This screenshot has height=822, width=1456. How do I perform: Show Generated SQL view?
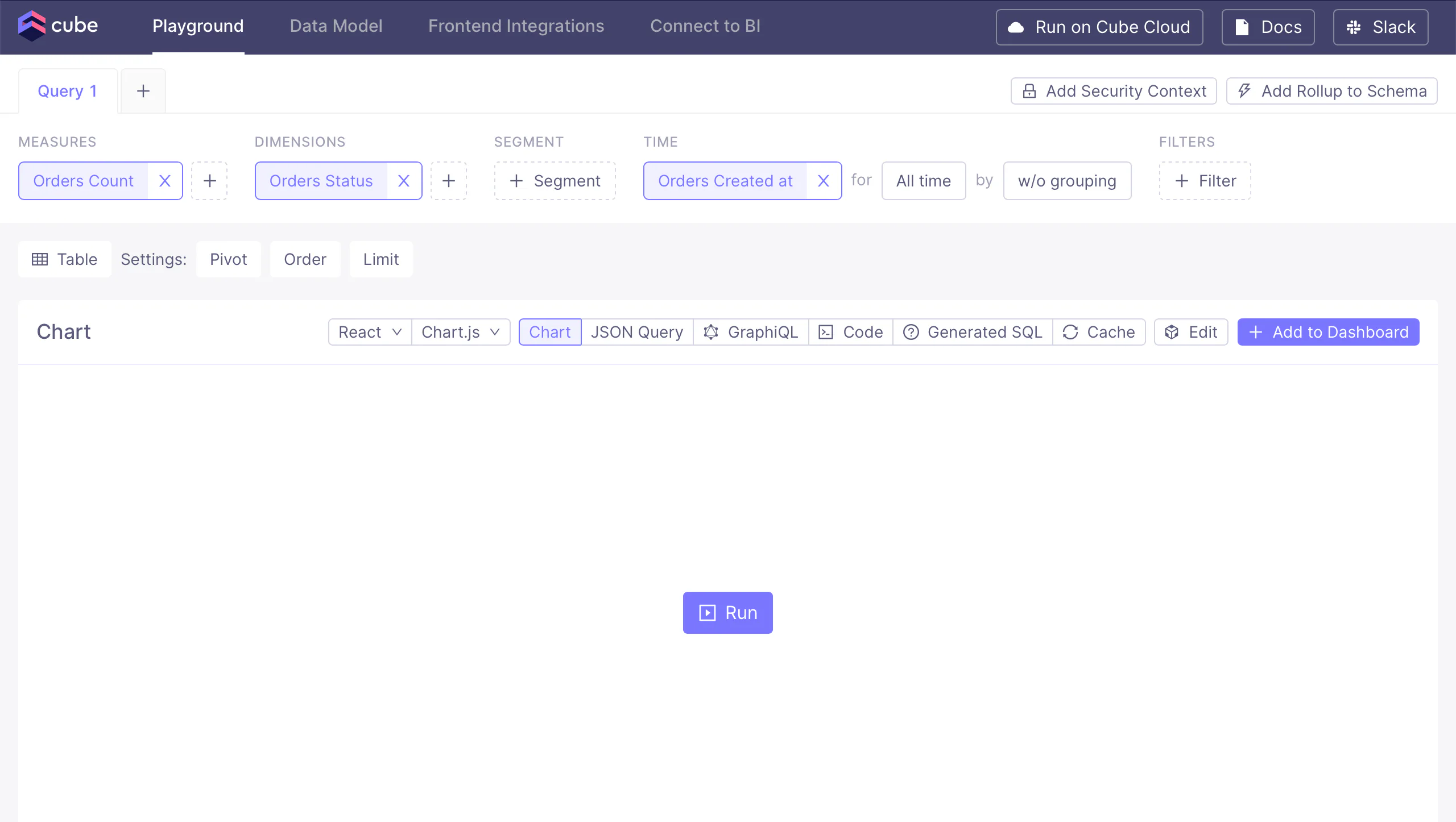coord(973,332)
